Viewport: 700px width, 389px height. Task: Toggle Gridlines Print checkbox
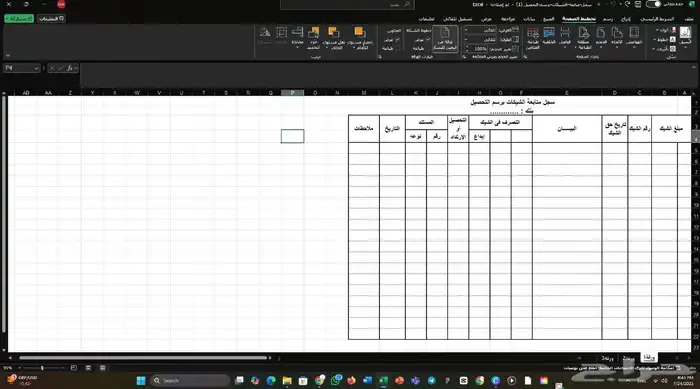click(428, 48)
